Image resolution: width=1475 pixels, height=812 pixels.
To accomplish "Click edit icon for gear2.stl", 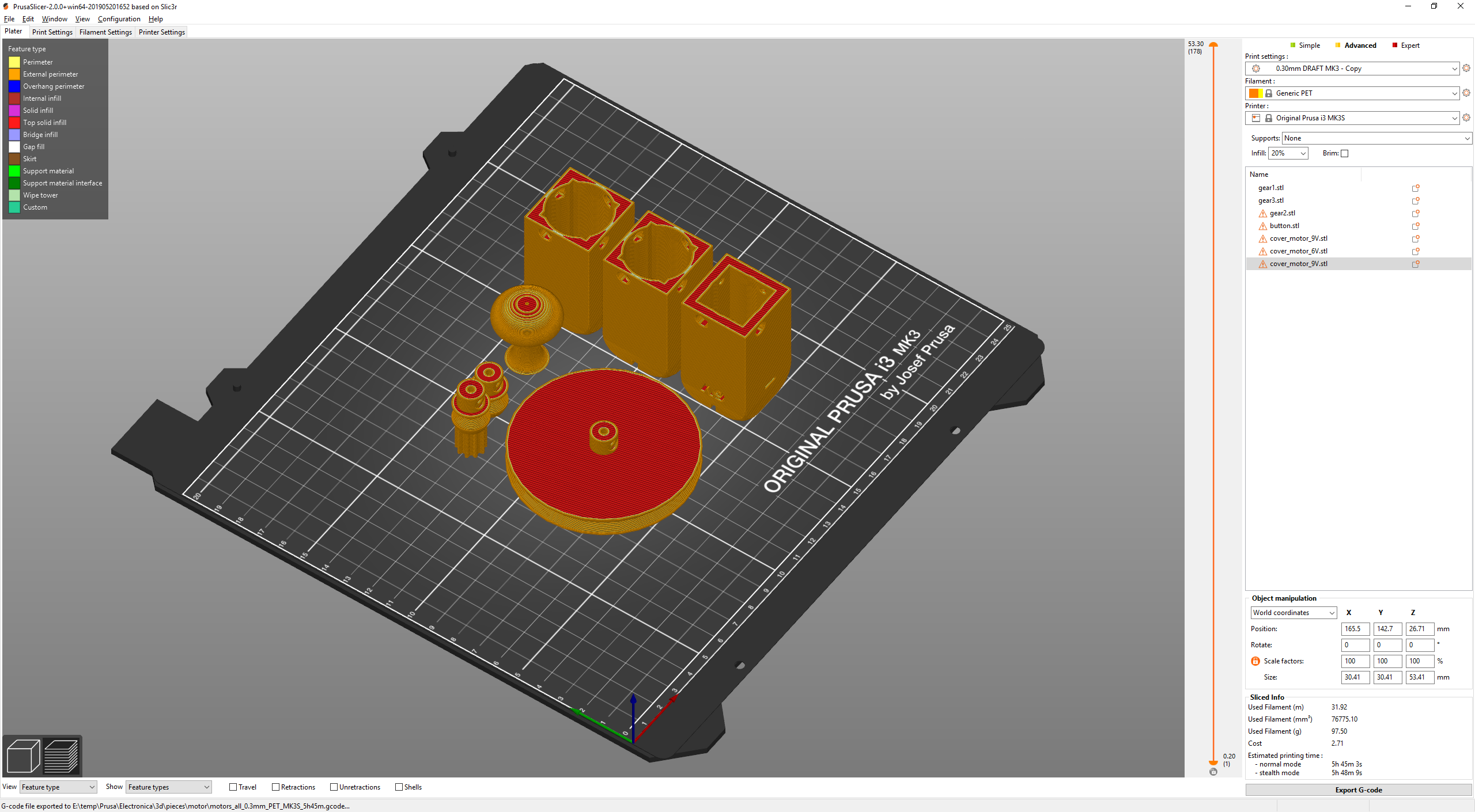I will click(1415, 213).
